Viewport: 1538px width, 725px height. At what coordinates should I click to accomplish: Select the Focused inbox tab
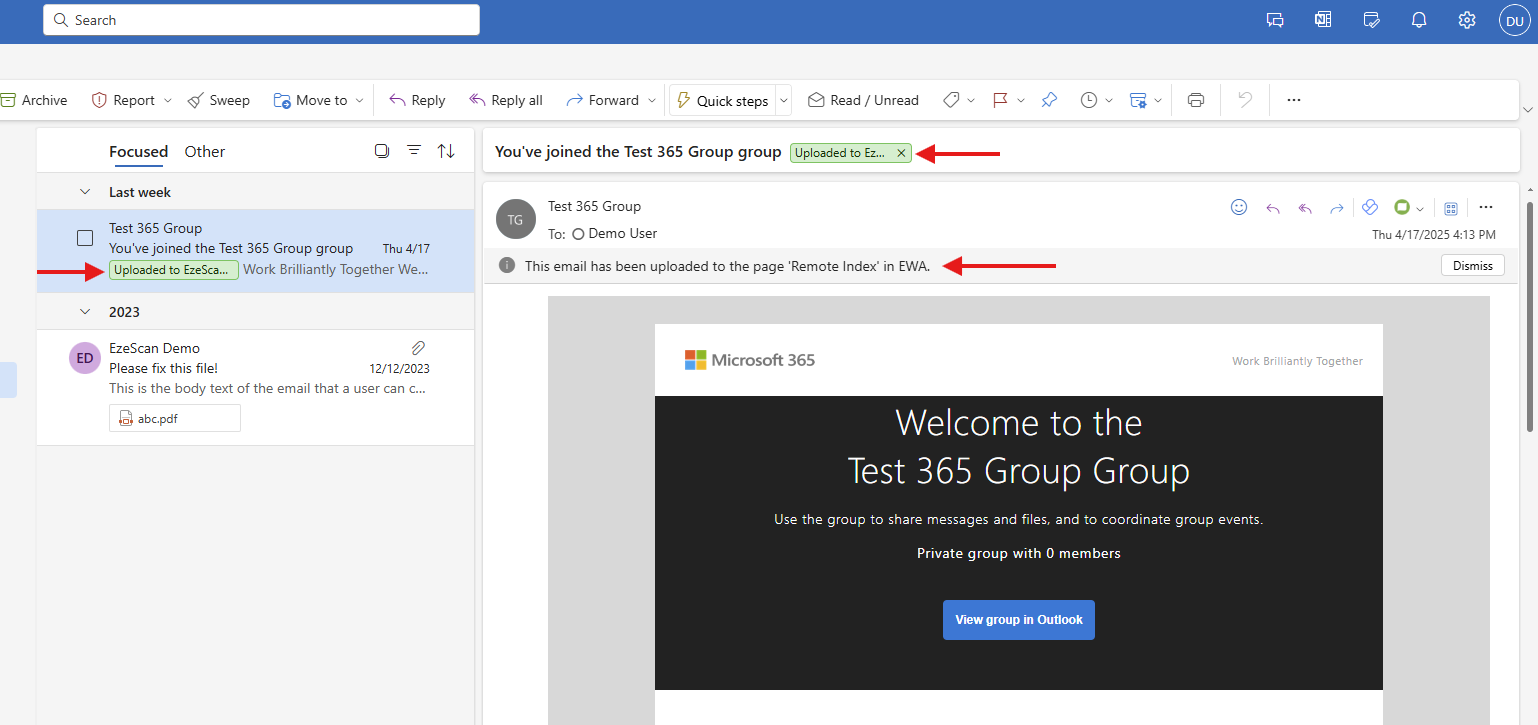pyautogui.click(x=138, y=152)
